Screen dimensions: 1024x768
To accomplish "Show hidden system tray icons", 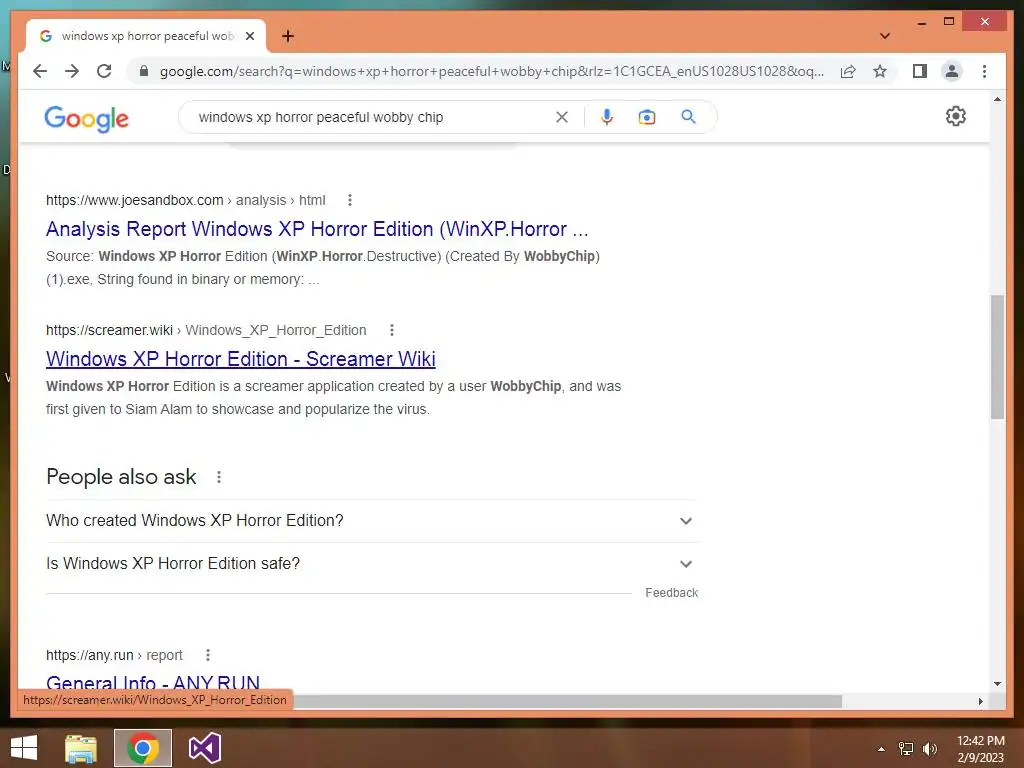I will point(881,749).
